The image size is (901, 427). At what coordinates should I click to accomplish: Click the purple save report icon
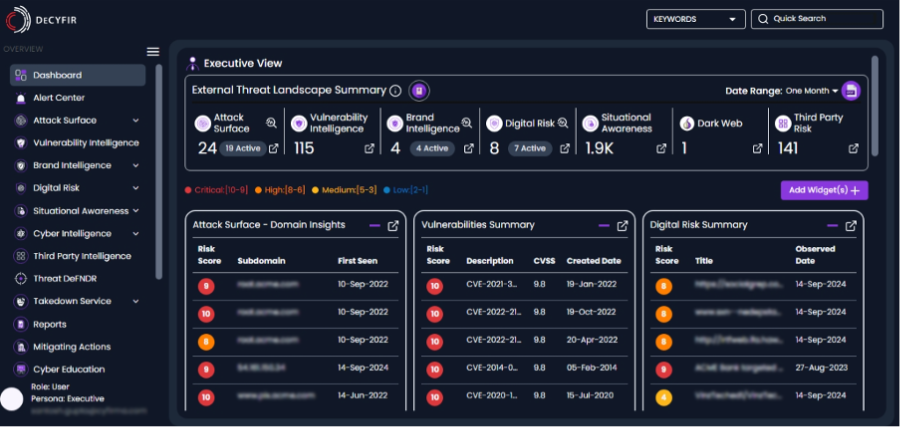coord(851,91)
